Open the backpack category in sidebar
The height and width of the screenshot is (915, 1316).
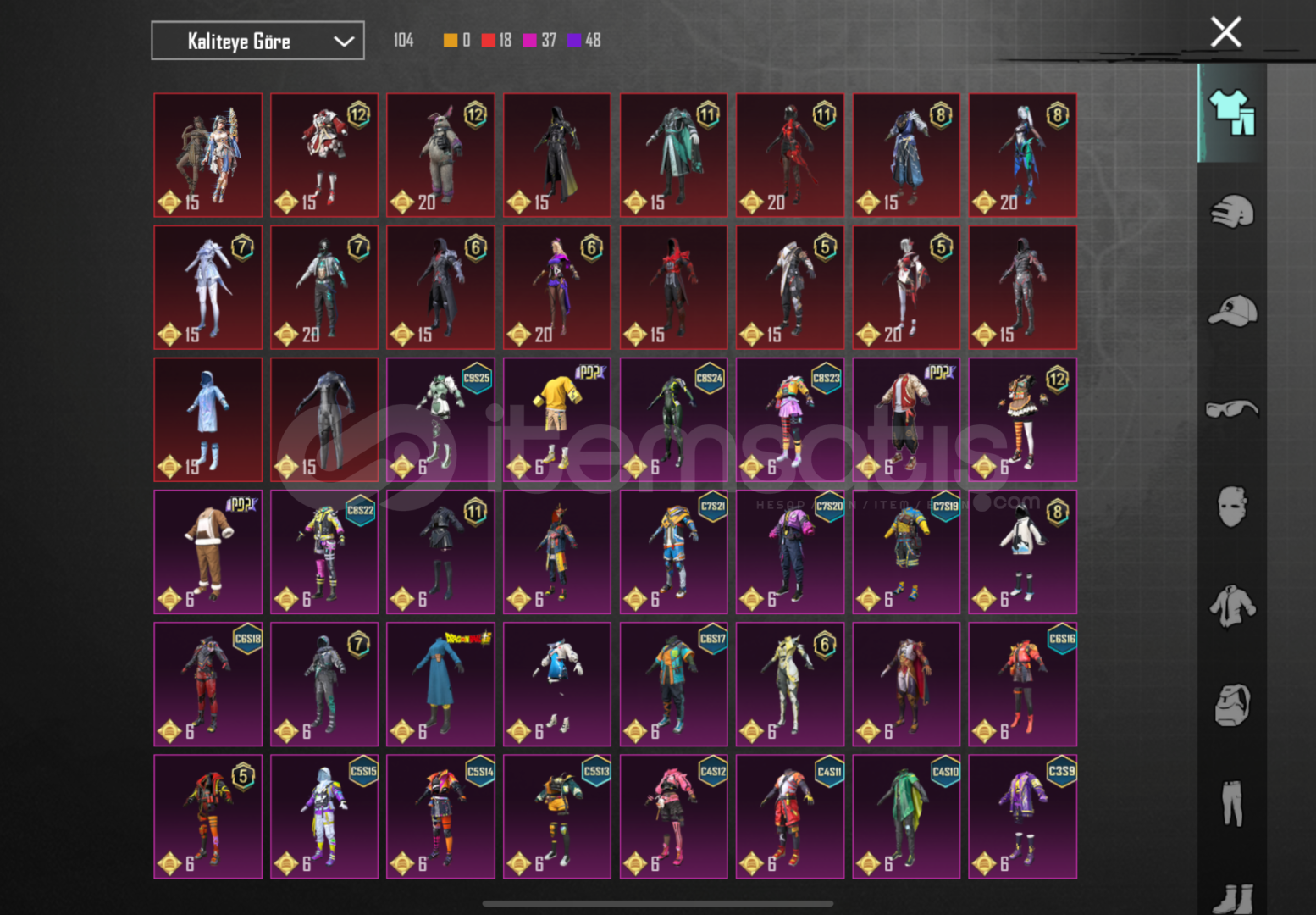click(x=1232, y=704)
